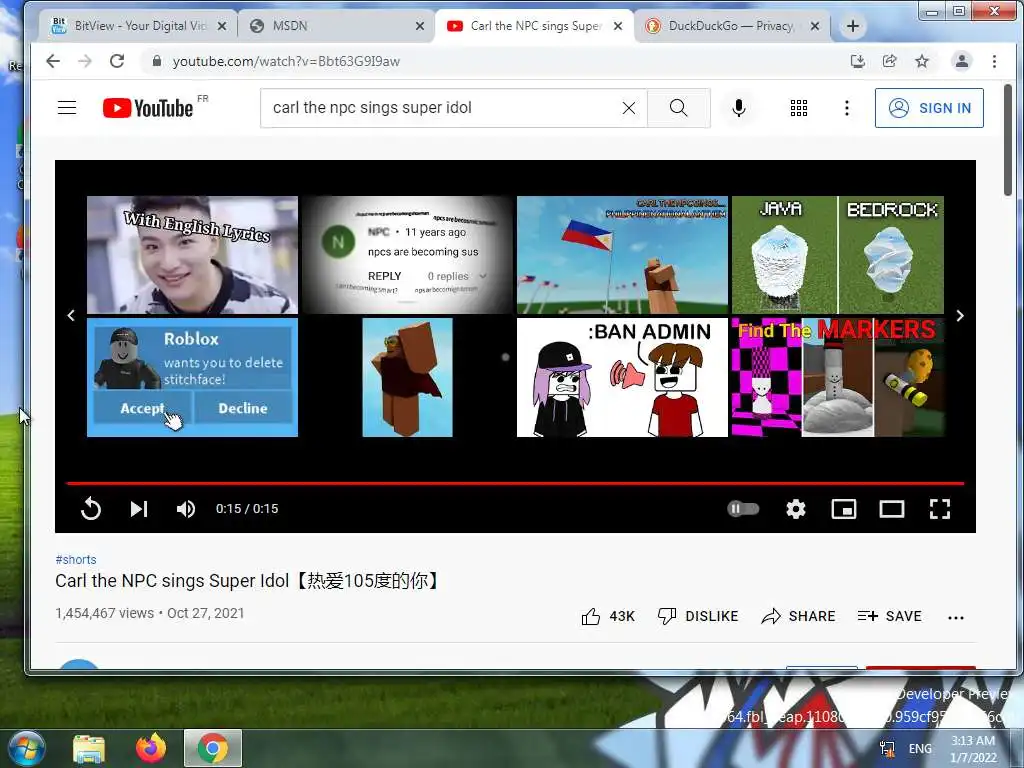The image size is (1024, 768).
Task: Click the YouTube logo
Action: 148,108
